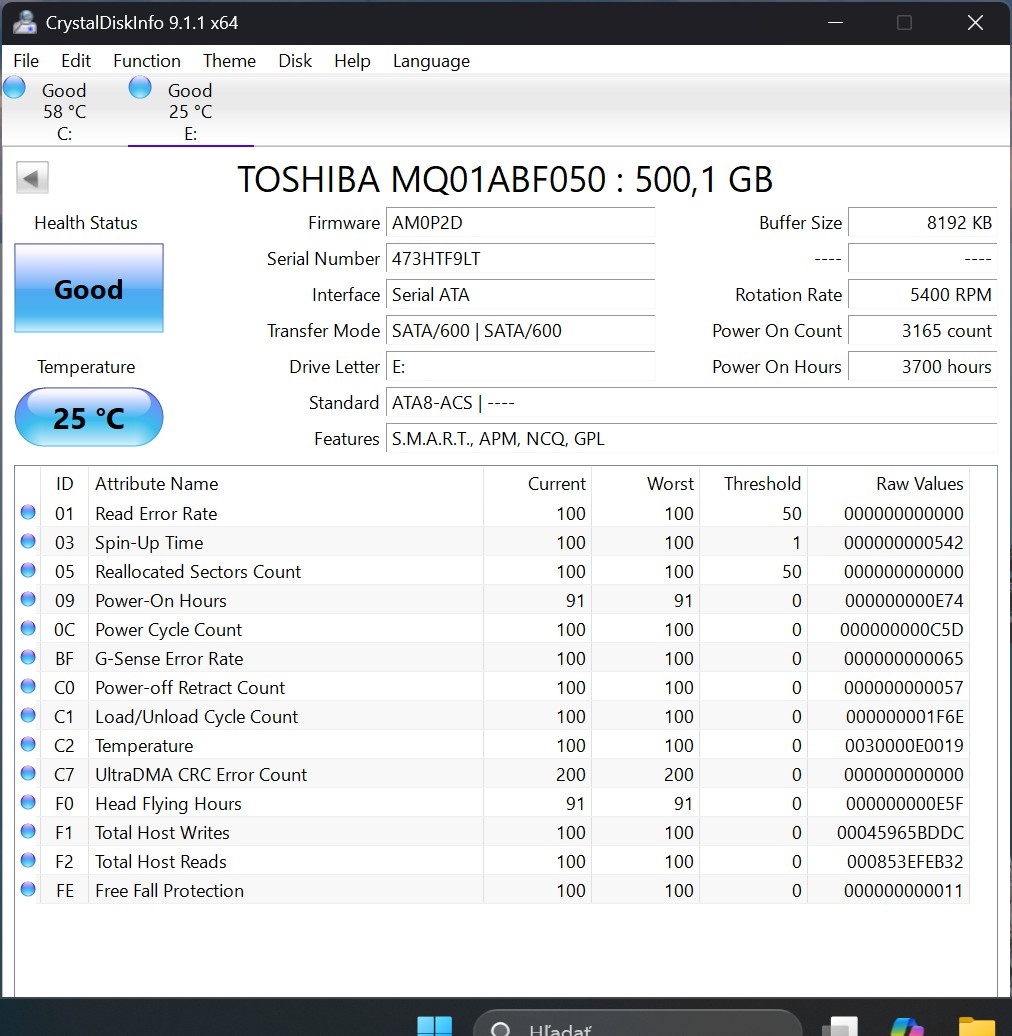
Task: Launch Copilot from the taskbar
Action: click(x=905, y=1027)
